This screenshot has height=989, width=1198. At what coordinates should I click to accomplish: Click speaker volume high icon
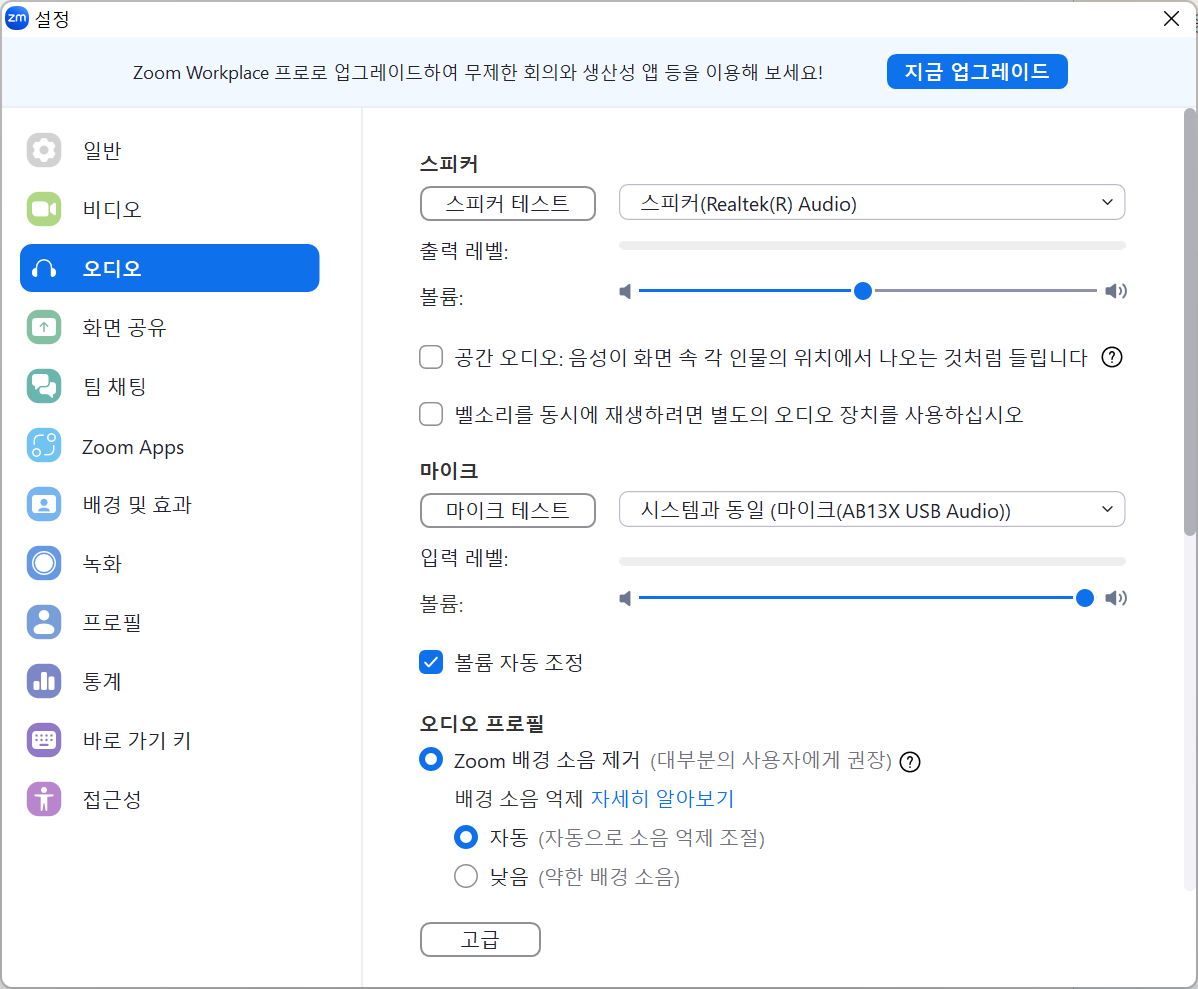coord(1116,291)
